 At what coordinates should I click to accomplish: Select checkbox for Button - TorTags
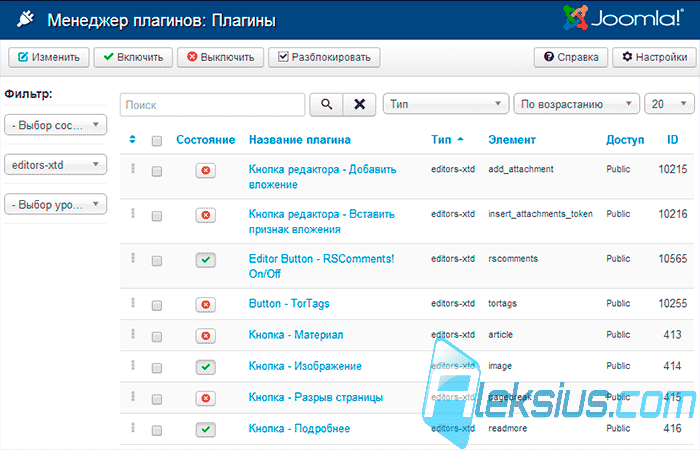157,305
